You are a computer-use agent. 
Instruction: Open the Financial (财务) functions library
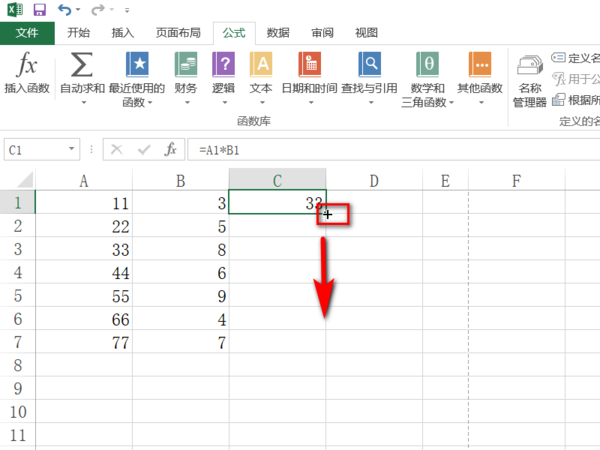point(186,78)
